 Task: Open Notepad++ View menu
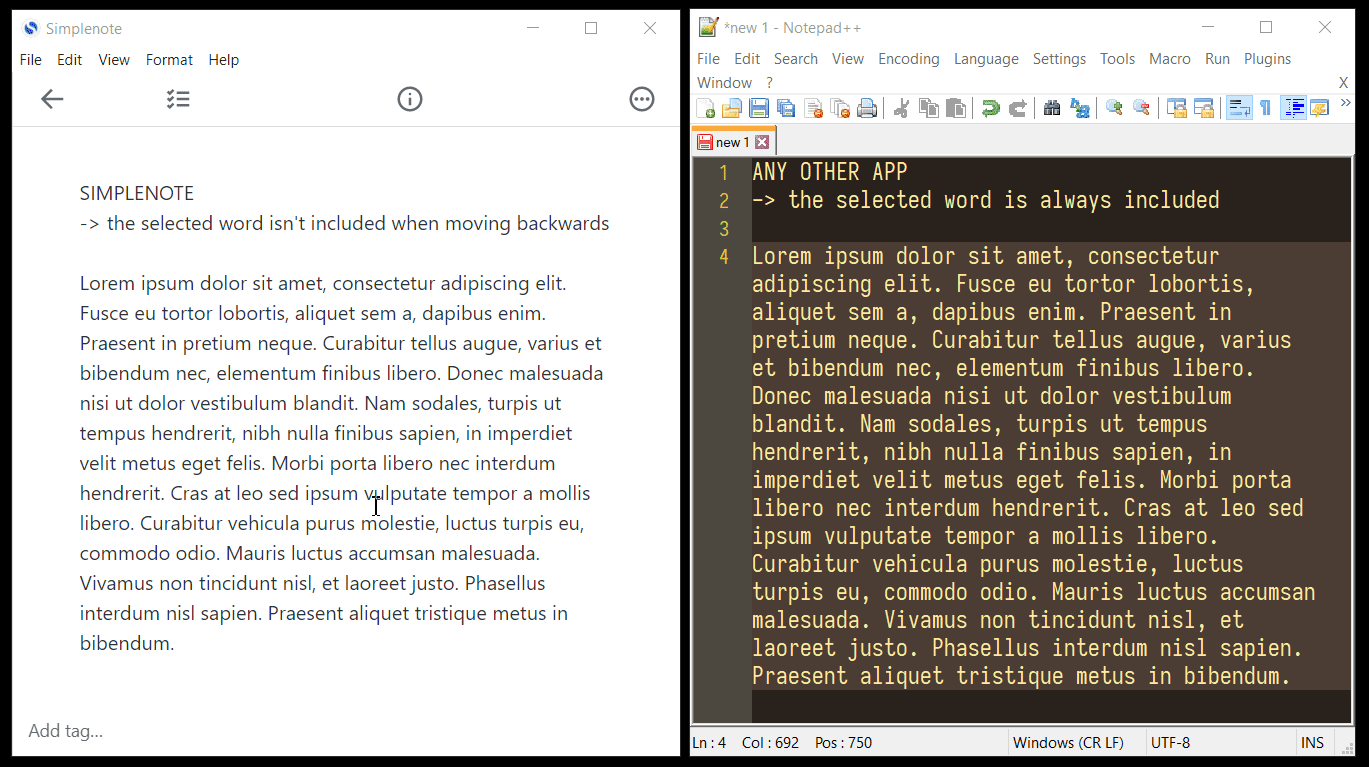point(848,59)
